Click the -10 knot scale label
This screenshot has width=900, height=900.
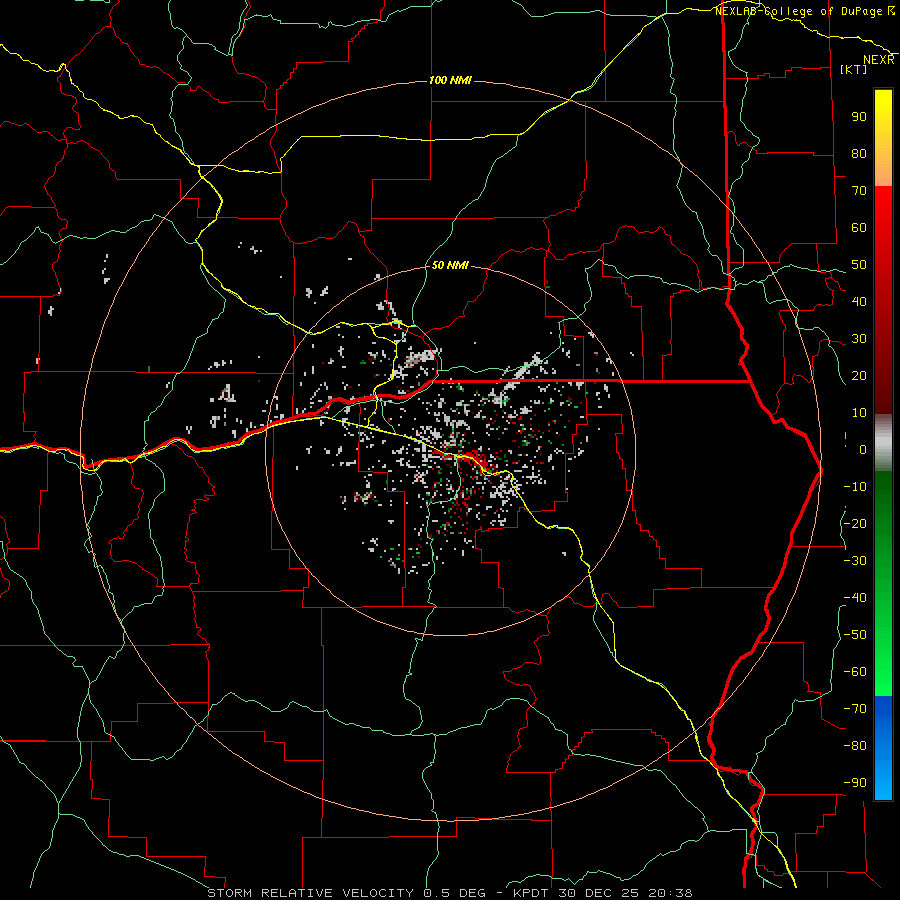tap(855, 487)
